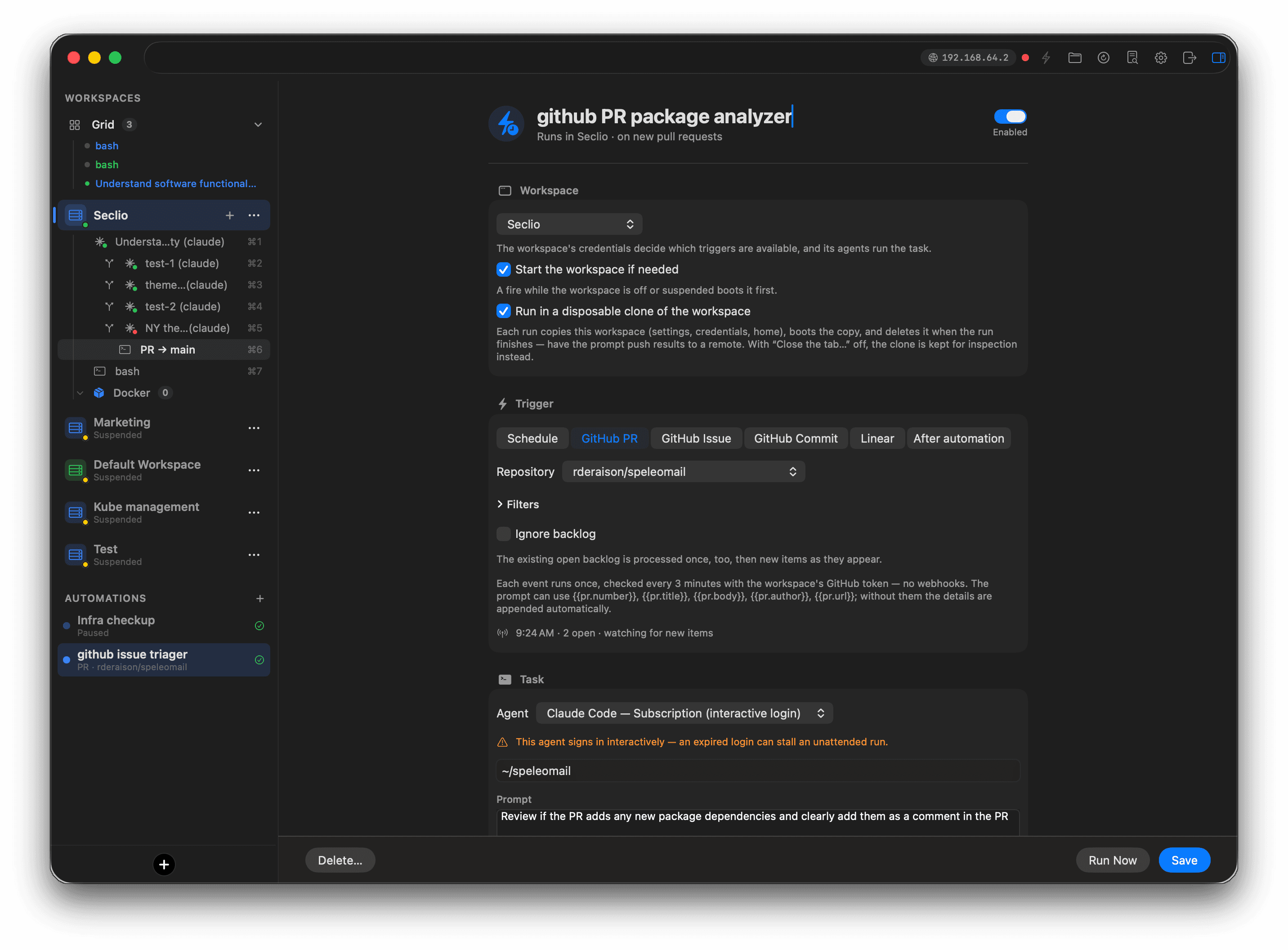This screenshot has height=950, width=1288.
Task: Select the After automation trigger tab
Action: [x=958, y=439]
